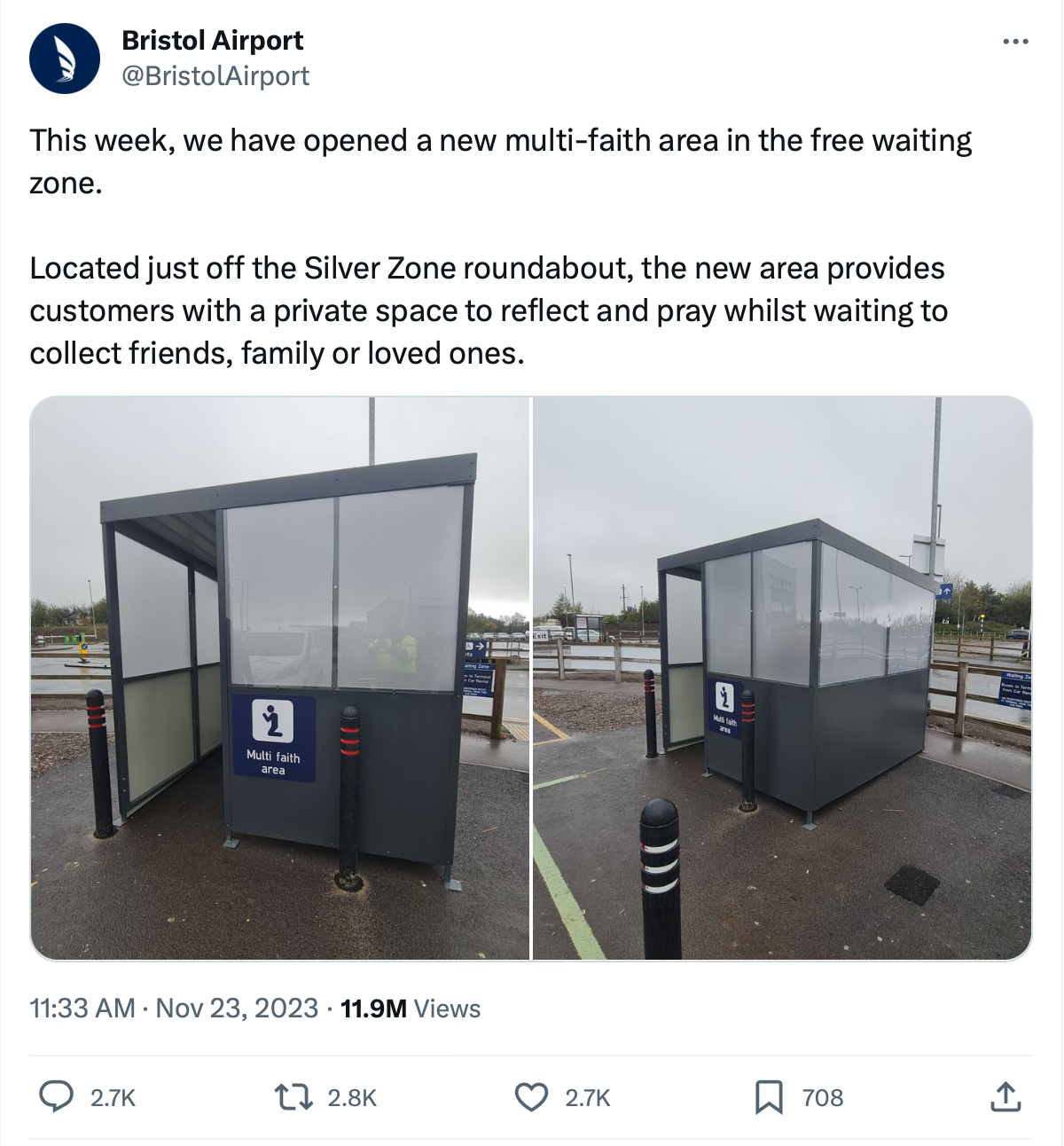Click the Multi faith area sign in left photo

(274, 737)
